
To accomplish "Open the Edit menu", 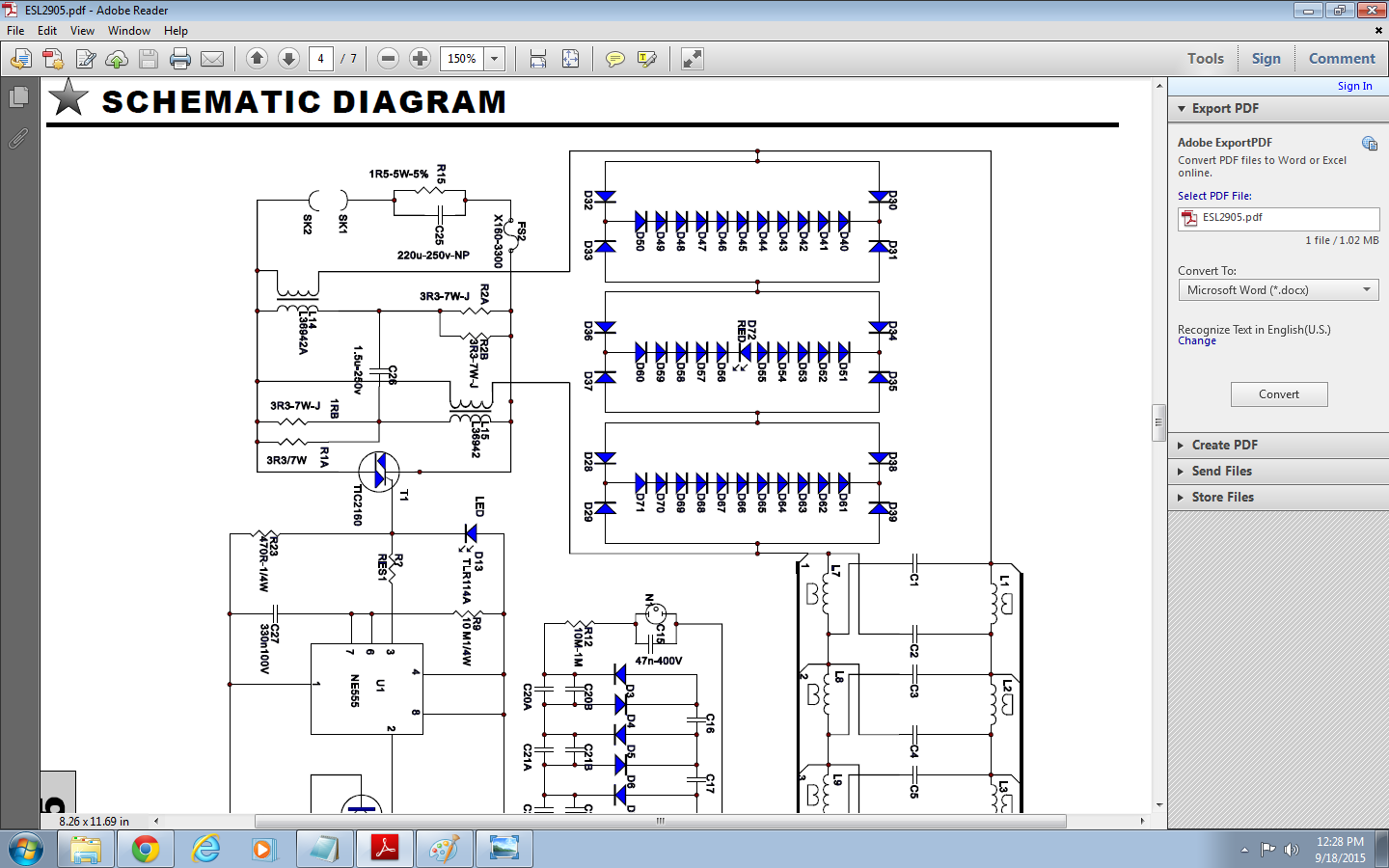I will pyautogui.click(x=47, y=31).
